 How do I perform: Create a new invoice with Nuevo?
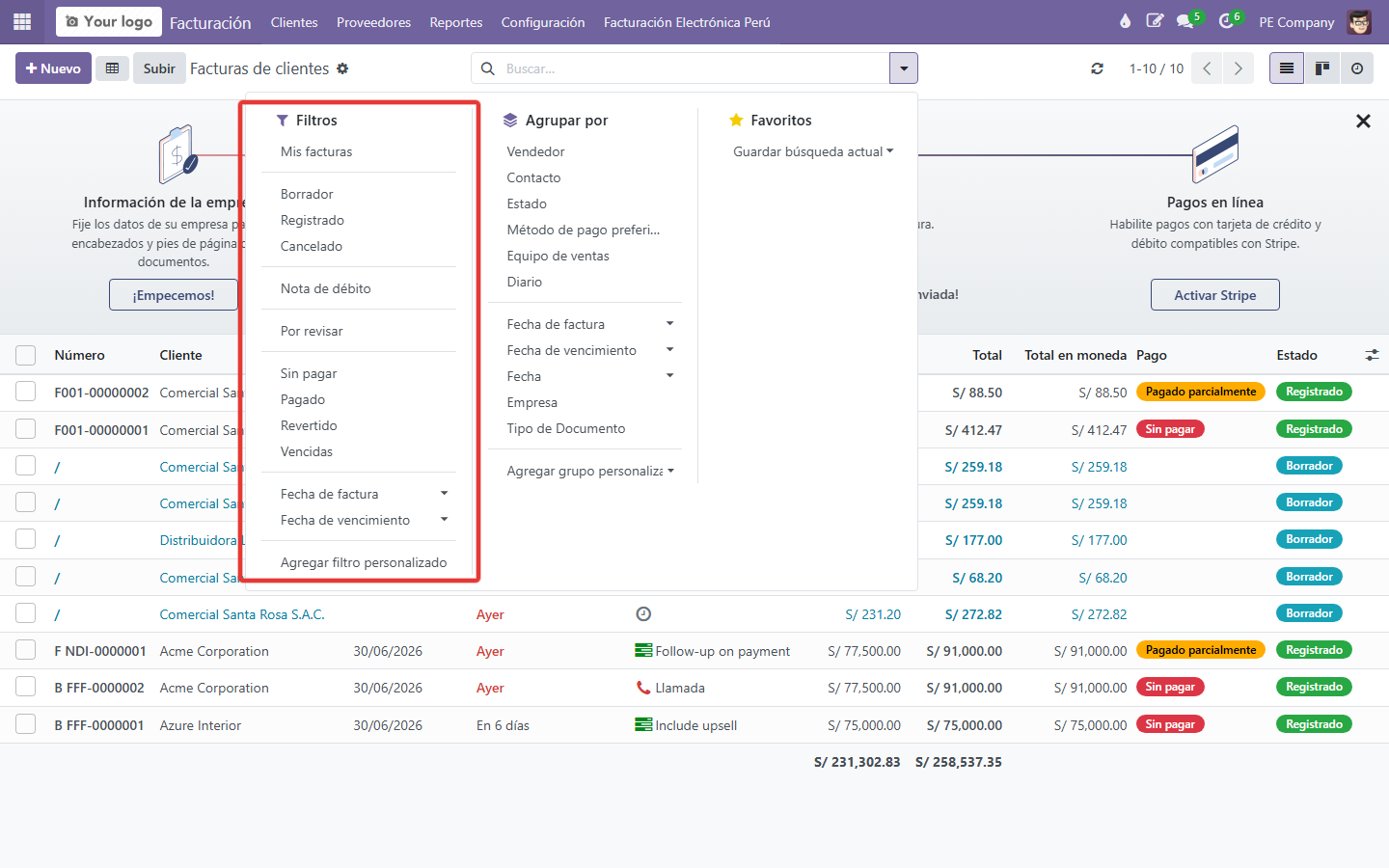tap(53, 68)
